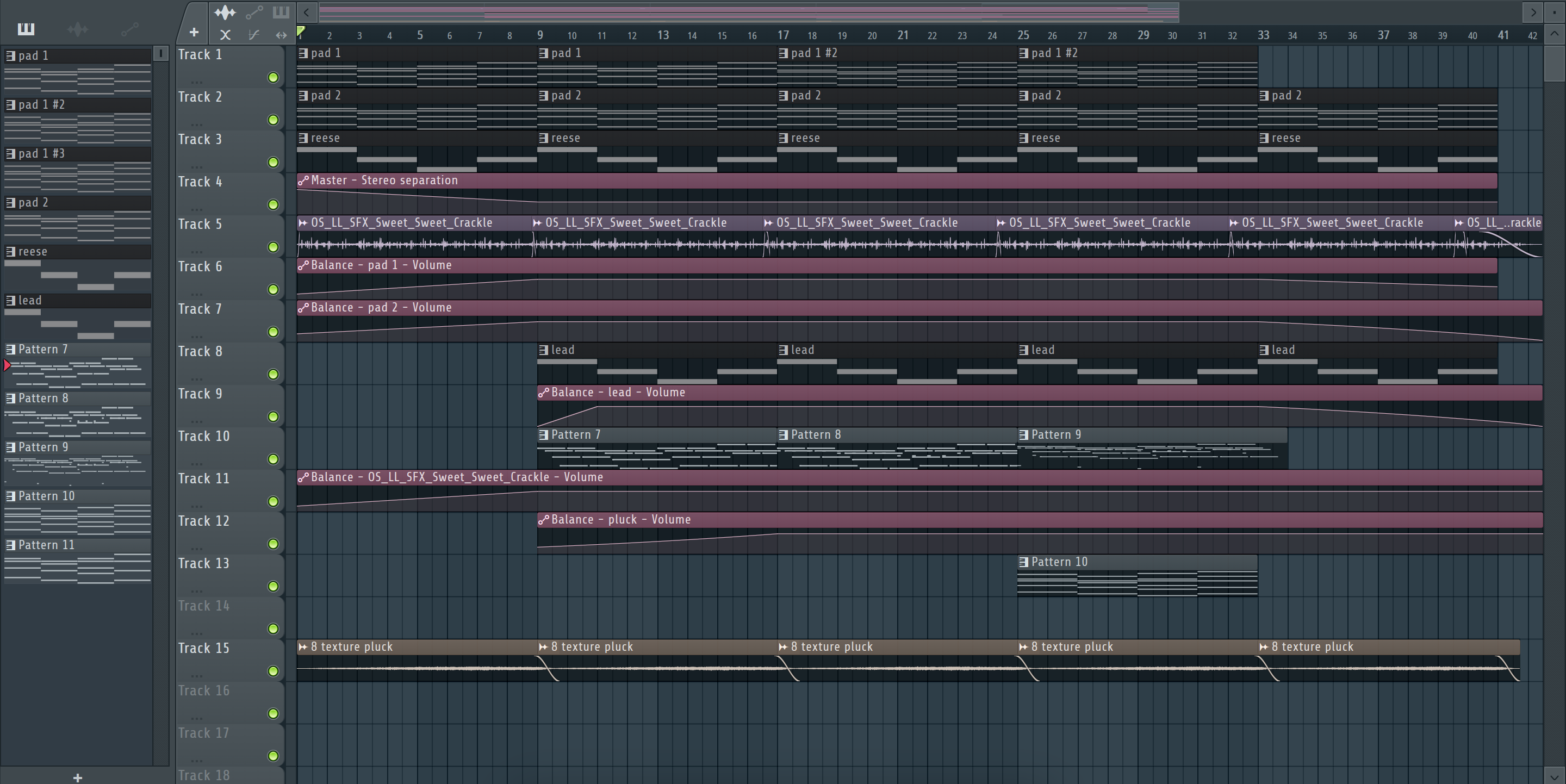The image size is (1566, 784).
Task: Click bar 17 on the timeline ruler
Action: (783, 35)
